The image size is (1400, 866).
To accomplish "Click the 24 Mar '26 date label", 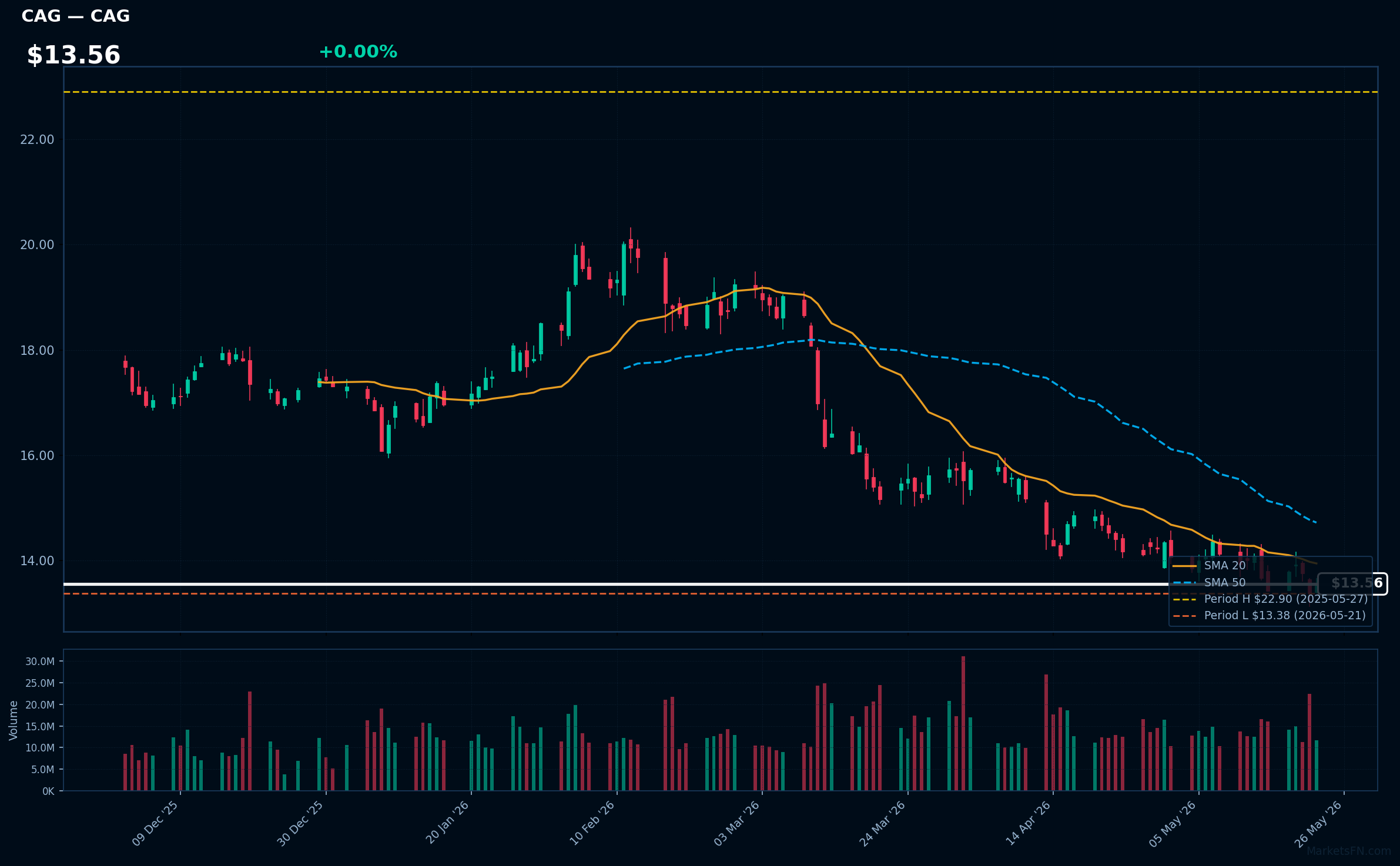I will pyautogui.click(x=883, y=823).
